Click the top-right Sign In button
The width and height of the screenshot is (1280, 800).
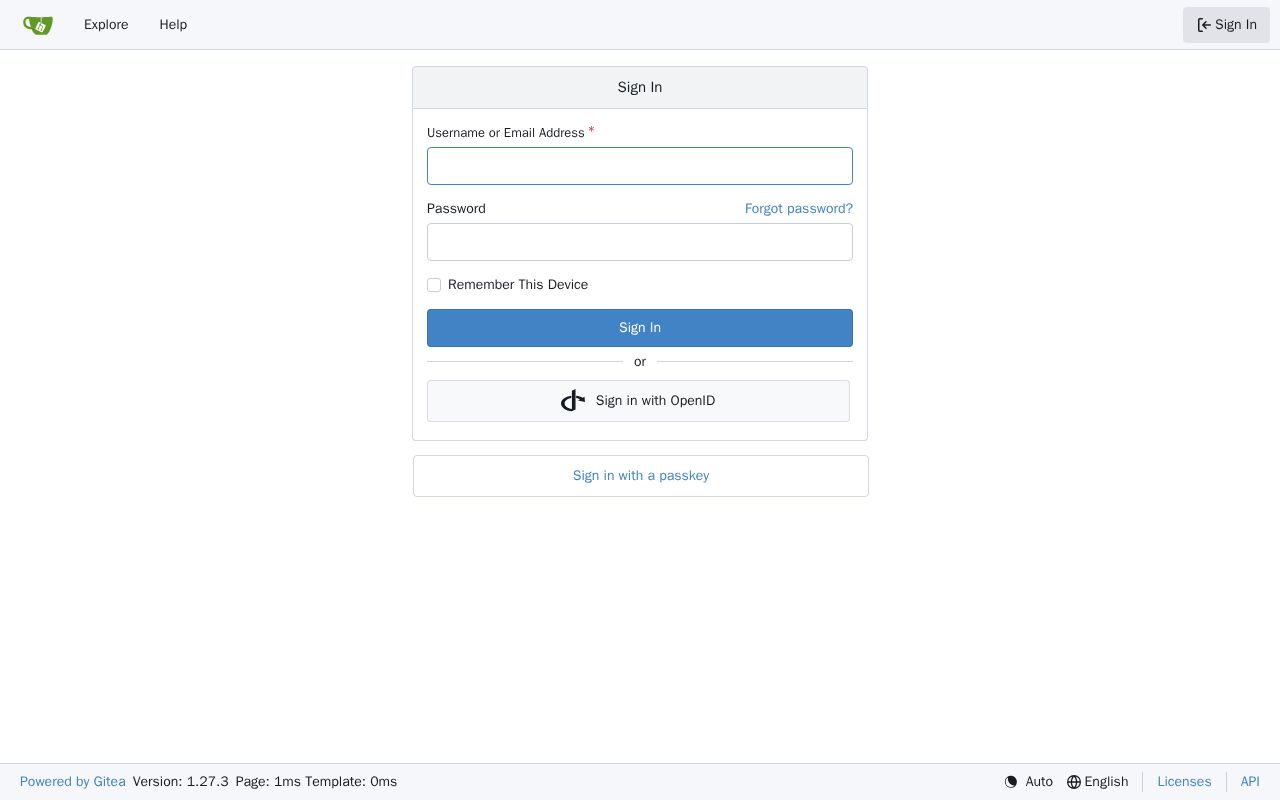click(x=1226, y=25)
